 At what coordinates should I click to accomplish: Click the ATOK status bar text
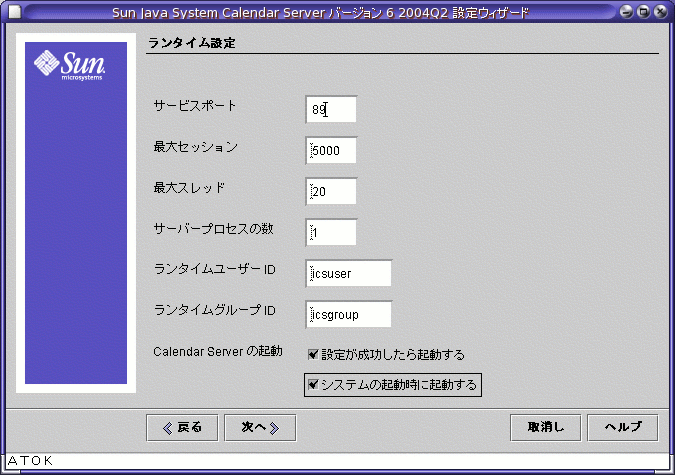pos(30,461)
